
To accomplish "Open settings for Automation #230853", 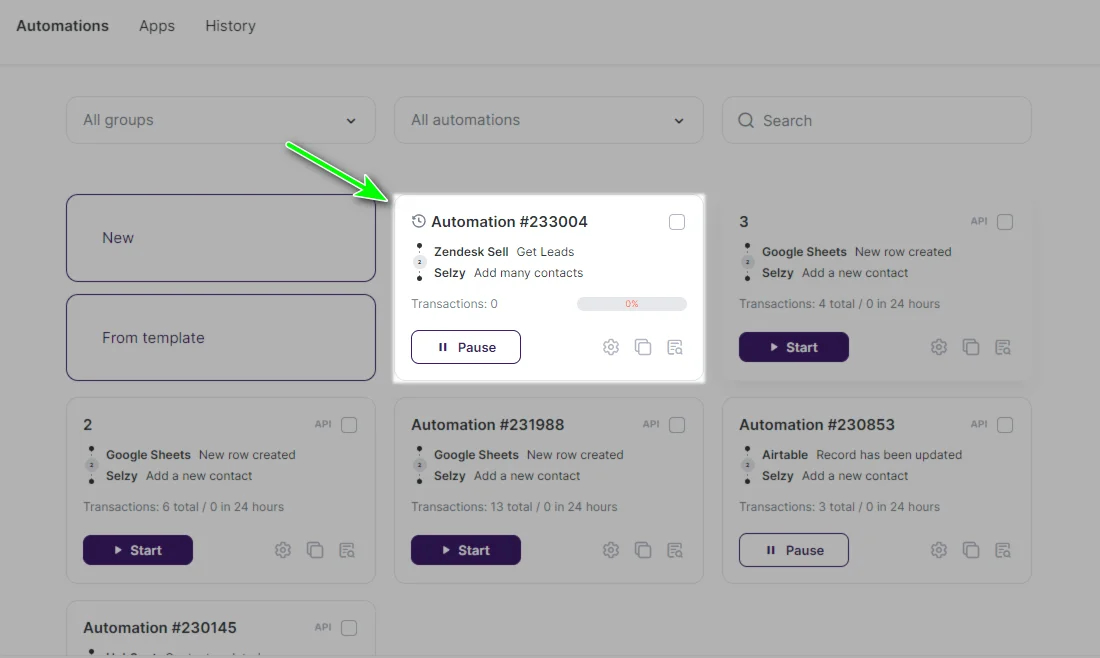I will coord(939,549).
